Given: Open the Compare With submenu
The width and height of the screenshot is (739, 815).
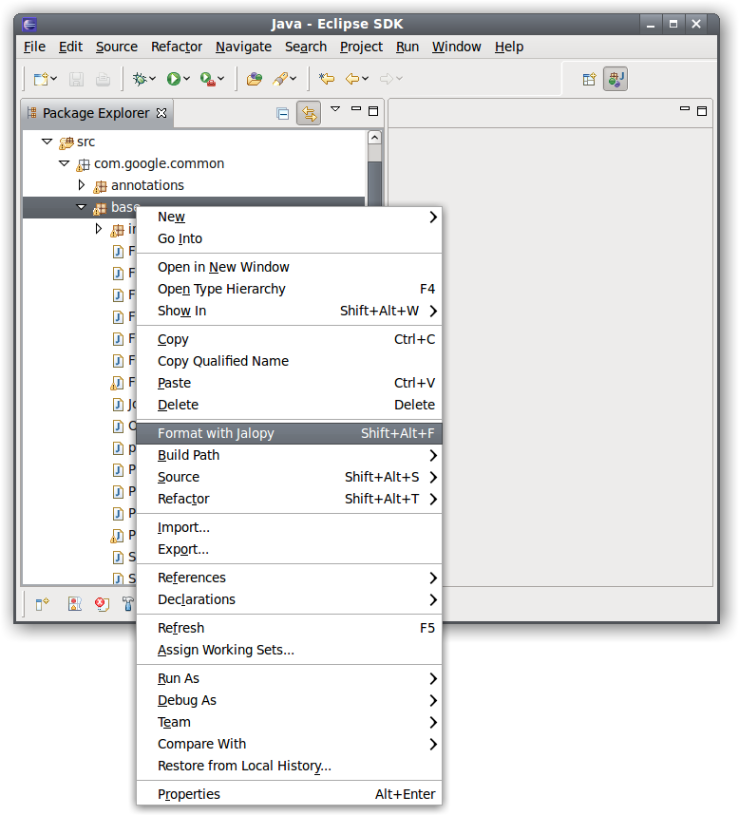Looking at the screenshot, I should click(x=289, y=744).
